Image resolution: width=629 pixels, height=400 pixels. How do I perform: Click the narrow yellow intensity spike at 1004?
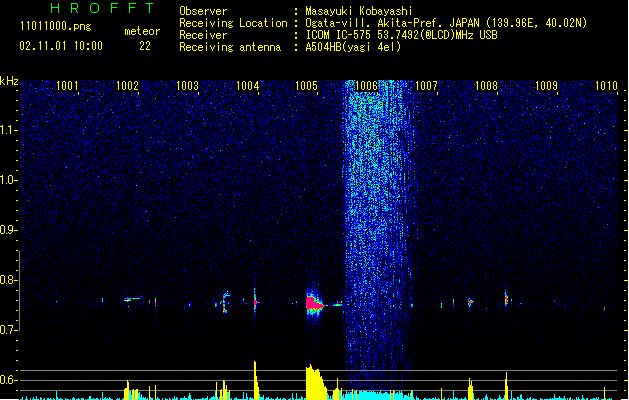click(256, 380)
